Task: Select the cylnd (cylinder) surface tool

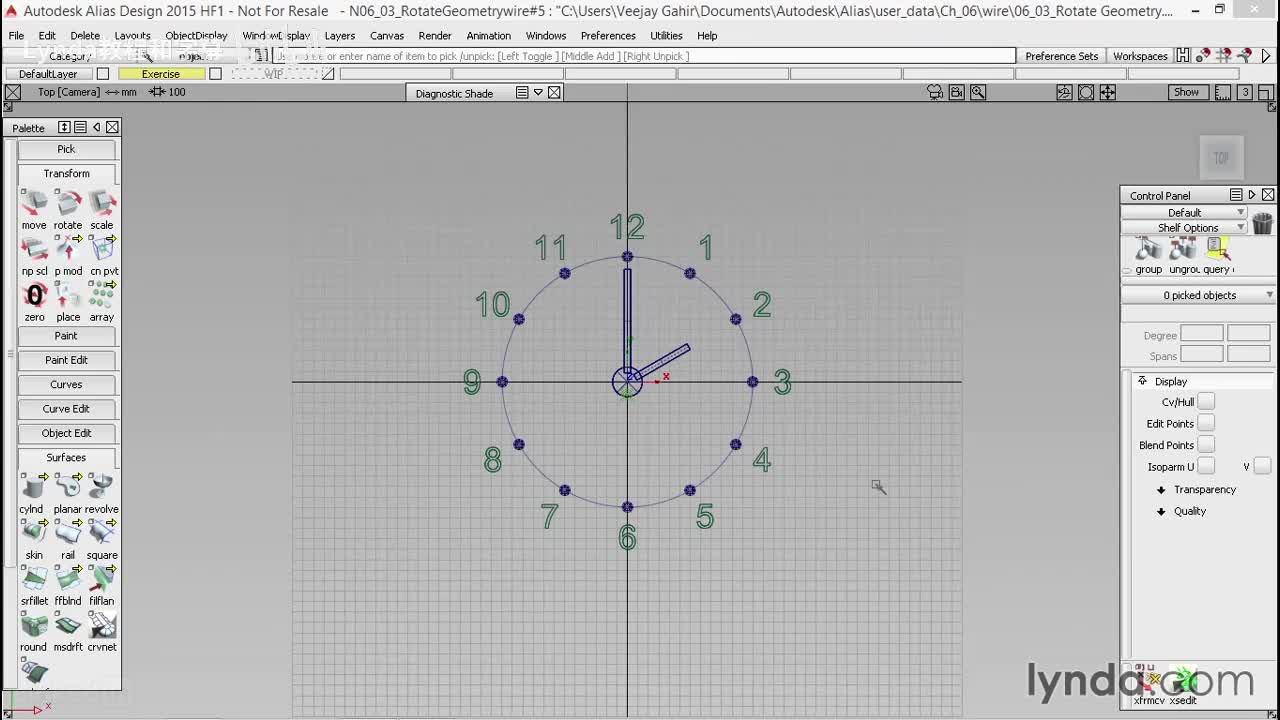Action: pos(34,488)
